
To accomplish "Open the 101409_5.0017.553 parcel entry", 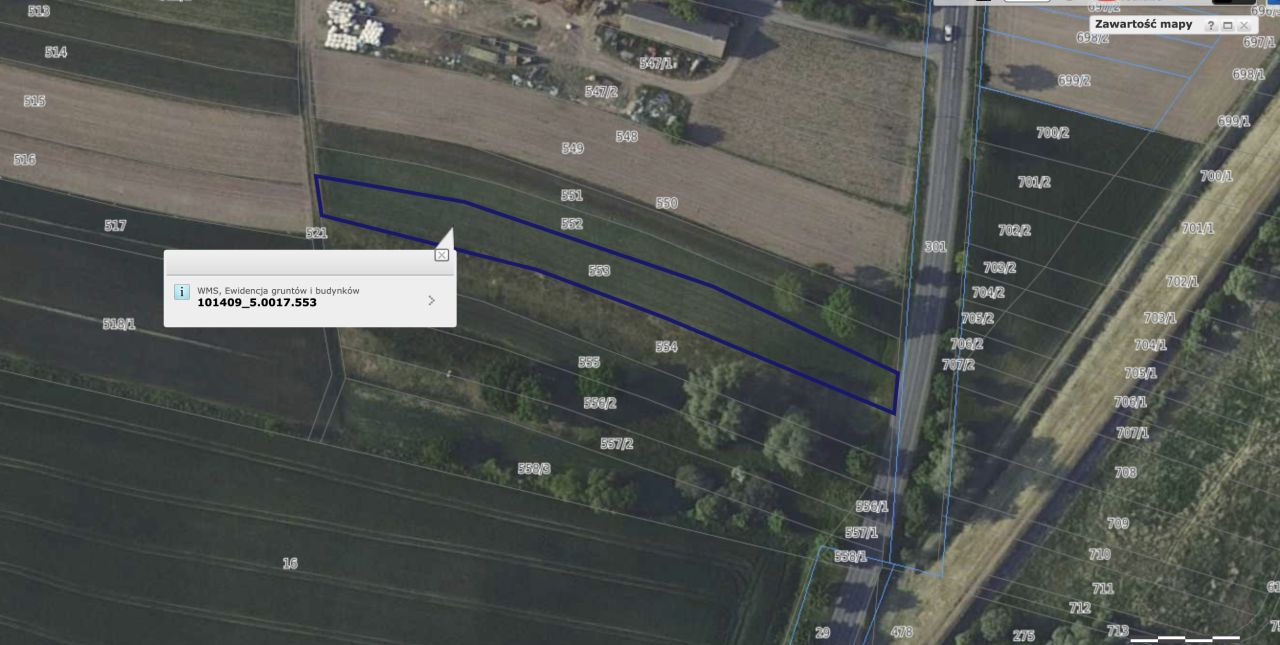I will click(257, 302).
